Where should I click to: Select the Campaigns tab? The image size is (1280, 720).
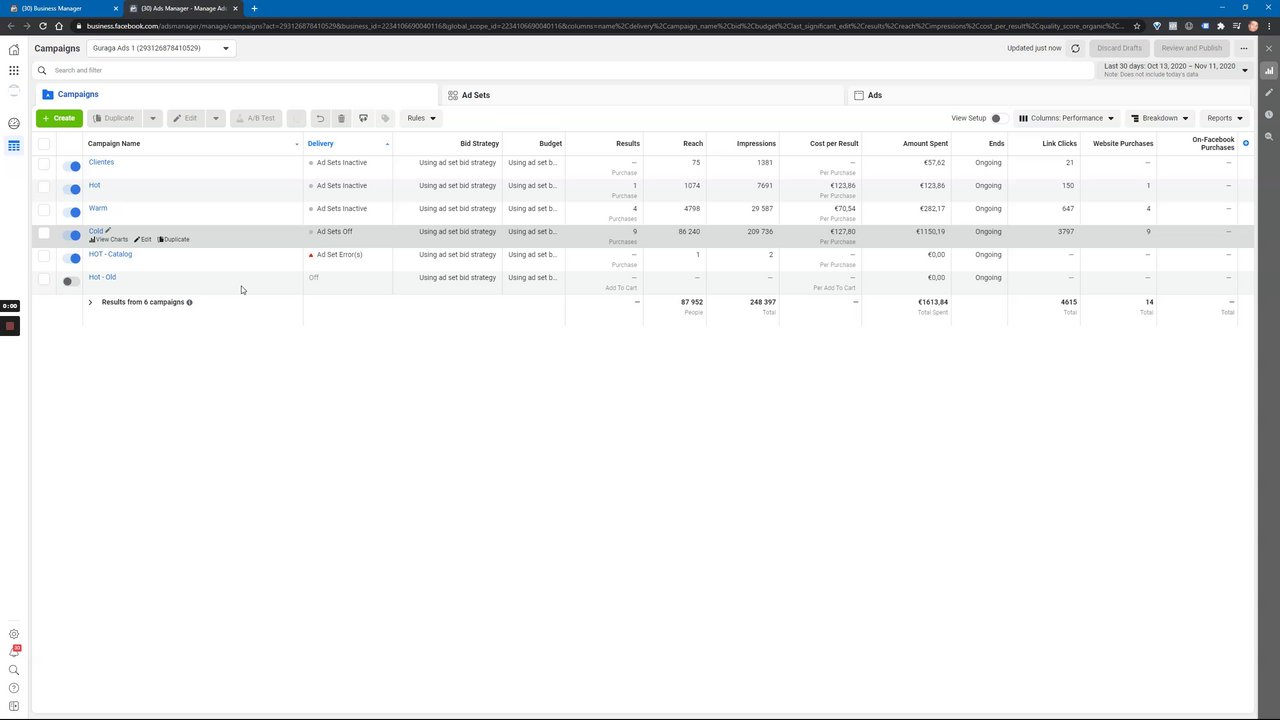point(236,95)
